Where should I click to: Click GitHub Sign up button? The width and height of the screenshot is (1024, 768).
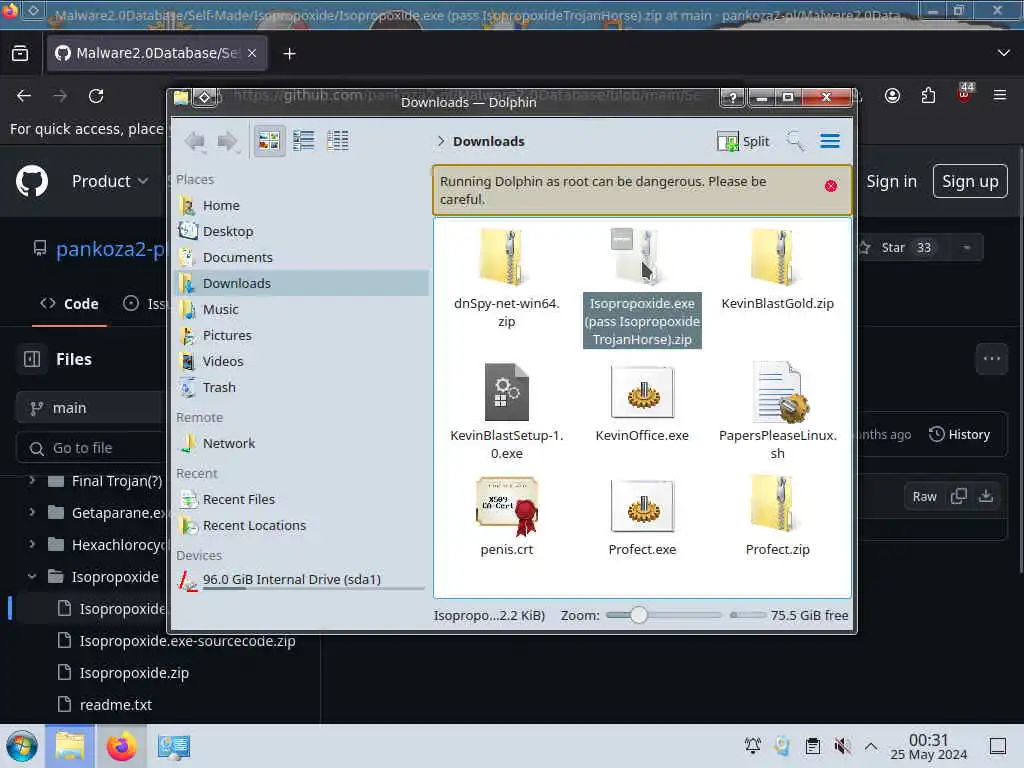tap(970, 181)
